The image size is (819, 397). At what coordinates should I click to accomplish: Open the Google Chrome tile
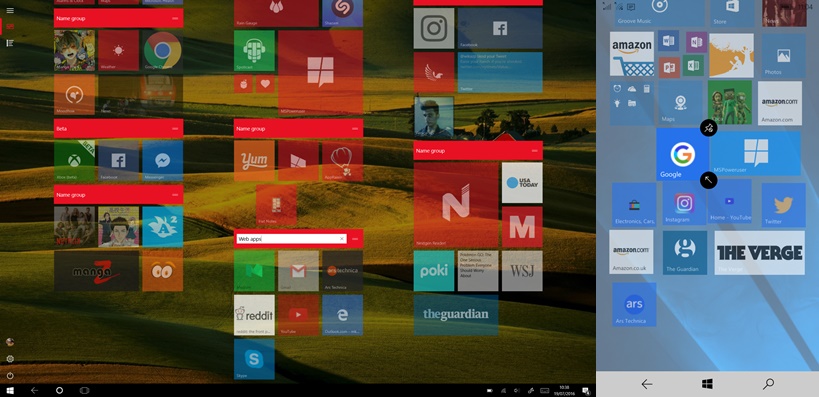point(162,50)
